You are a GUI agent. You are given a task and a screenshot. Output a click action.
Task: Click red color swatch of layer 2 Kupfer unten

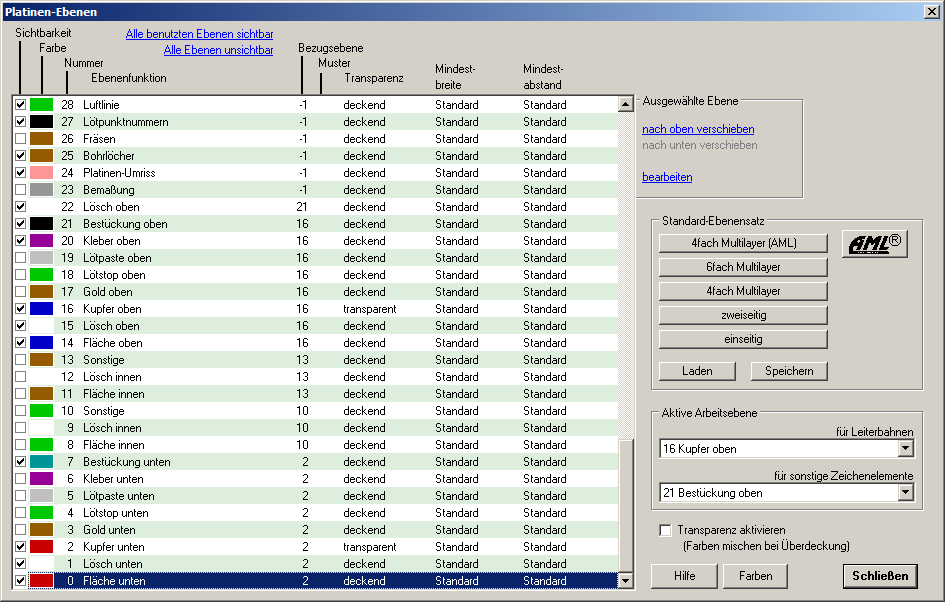(42, 547)
